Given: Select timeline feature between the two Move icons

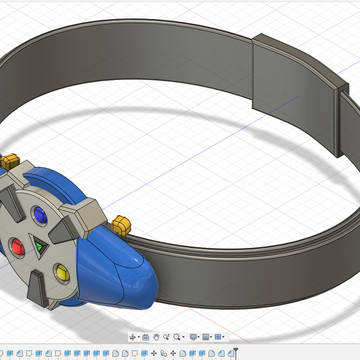Looking at the screenshot, I should point(164,353).
